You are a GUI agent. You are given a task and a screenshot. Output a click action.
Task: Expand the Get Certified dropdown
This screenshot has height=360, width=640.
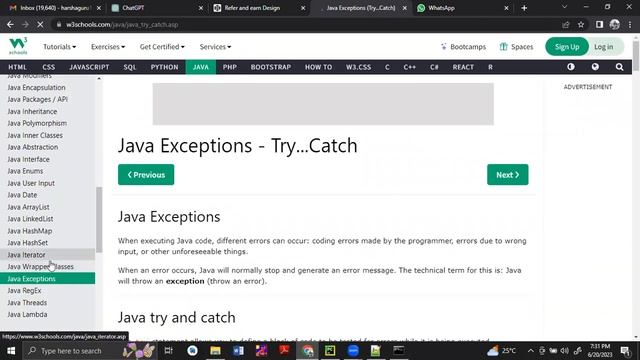tap(162, 47)
